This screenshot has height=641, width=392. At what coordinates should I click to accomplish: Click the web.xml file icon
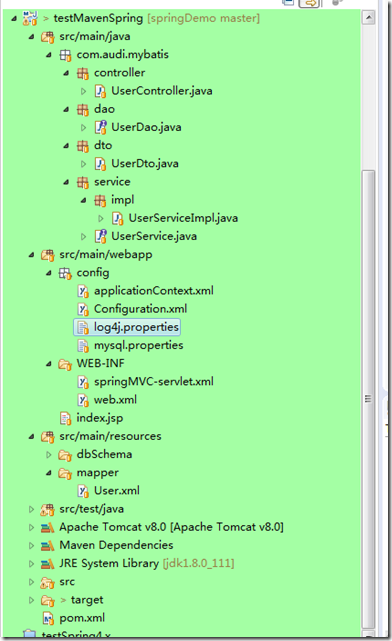83,400
